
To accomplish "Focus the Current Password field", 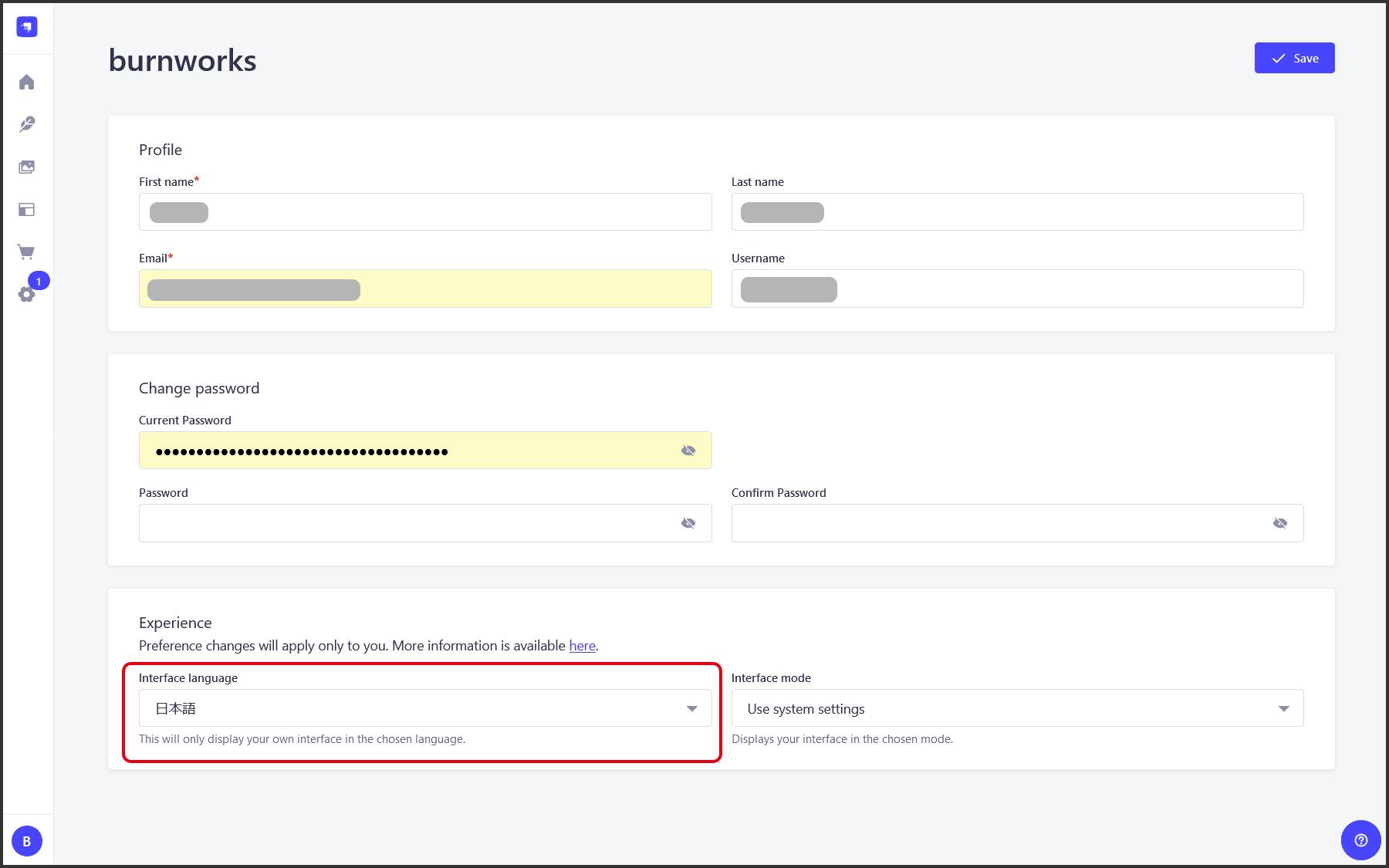I will pyautogui.click(x=425, y=450).
